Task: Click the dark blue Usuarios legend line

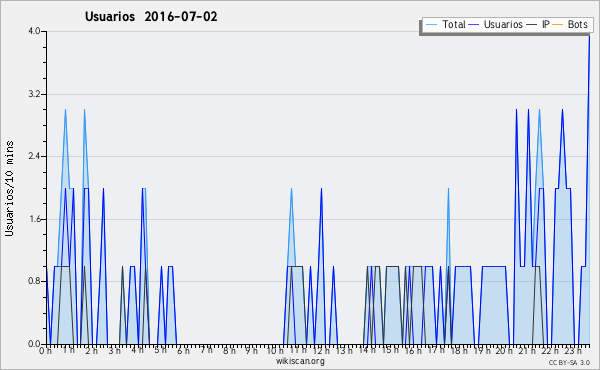Action: click(x=474, y=25)
